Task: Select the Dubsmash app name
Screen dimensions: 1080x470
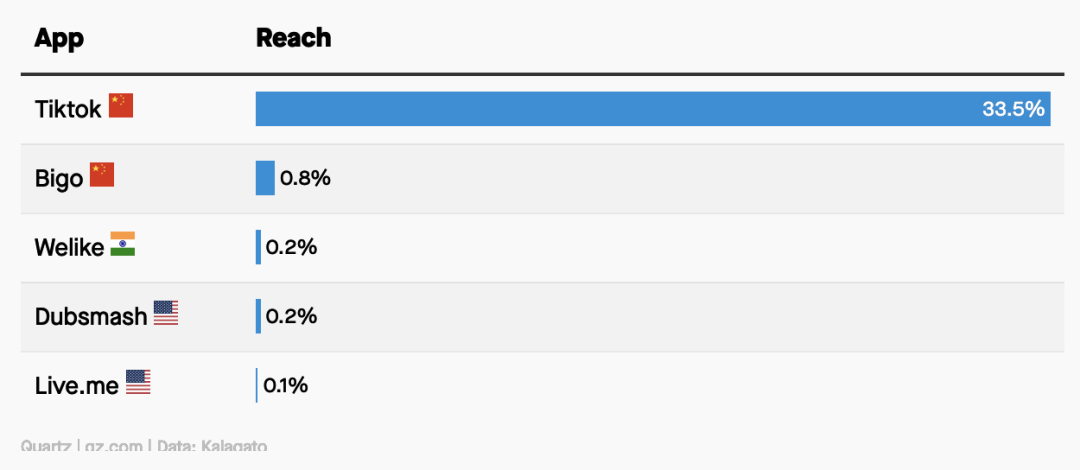Action: [91, 316]
